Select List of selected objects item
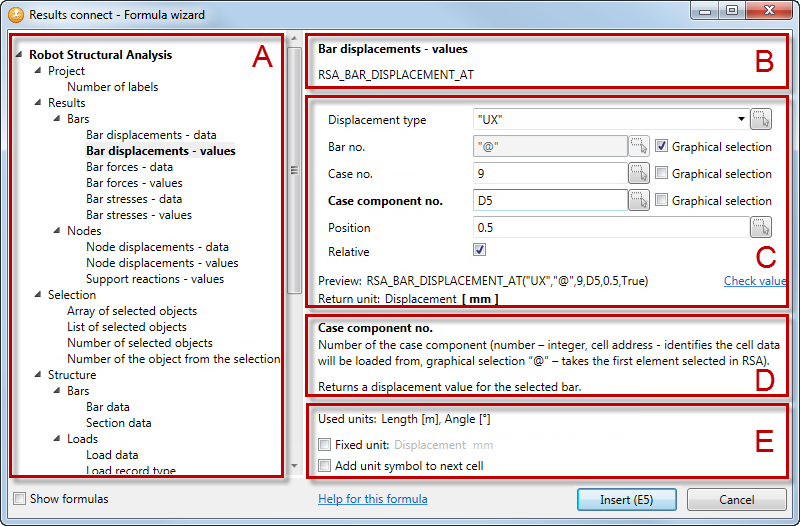 point(127,327)
